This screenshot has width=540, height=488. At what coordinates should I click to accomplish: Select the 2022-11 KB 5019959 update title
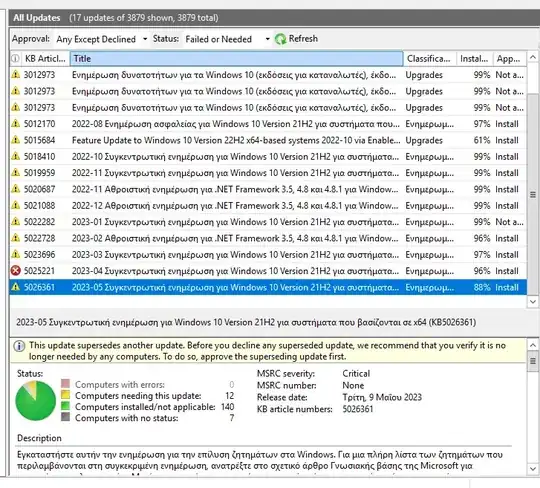point(236,173)
